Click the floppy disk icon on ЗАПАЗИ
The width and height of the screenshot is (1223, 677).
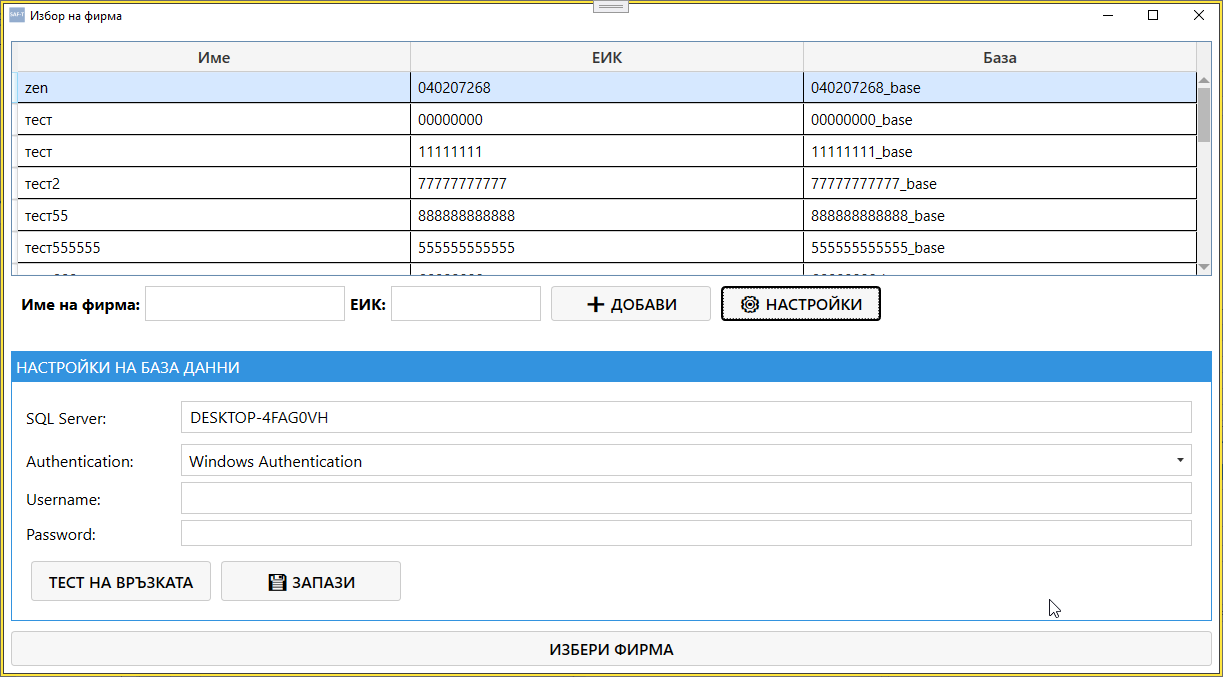(x=277, y=582)
